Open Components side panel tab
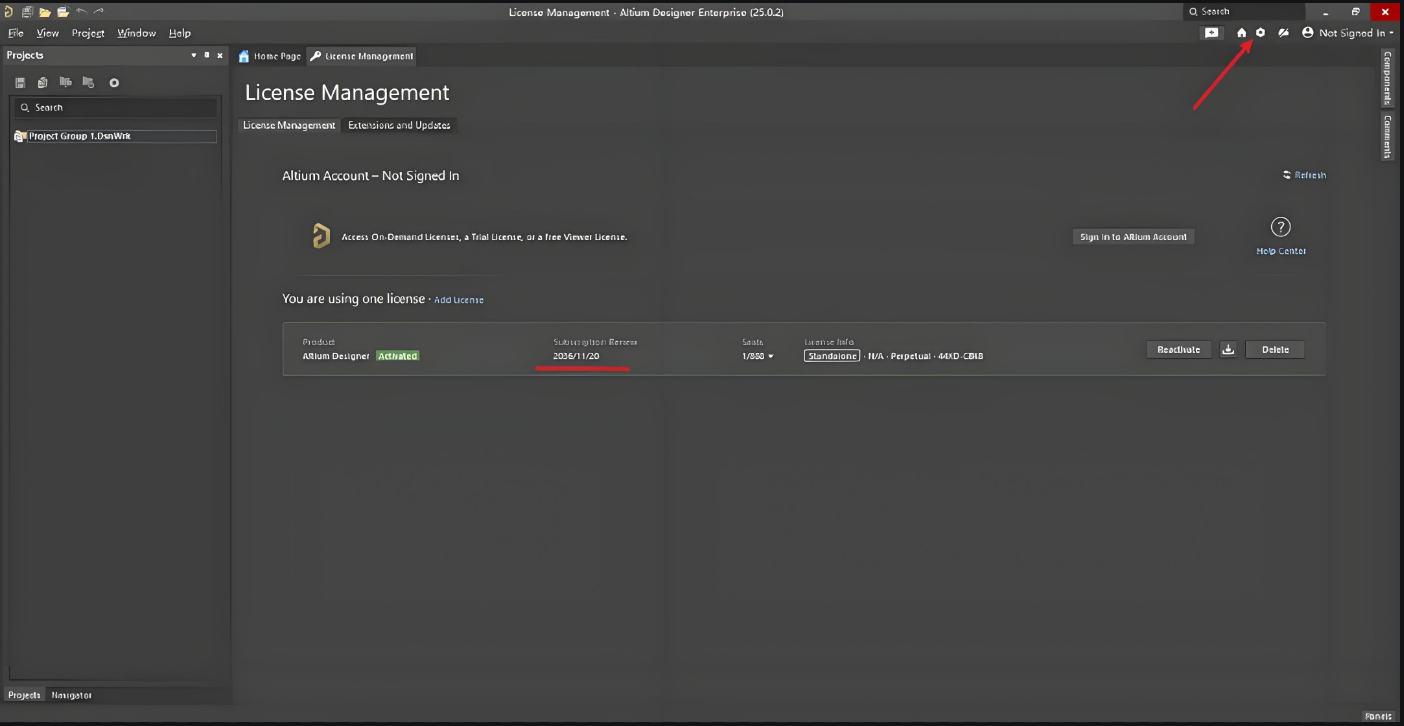This screenshot has height=726, width=1404. [1388, 79]
